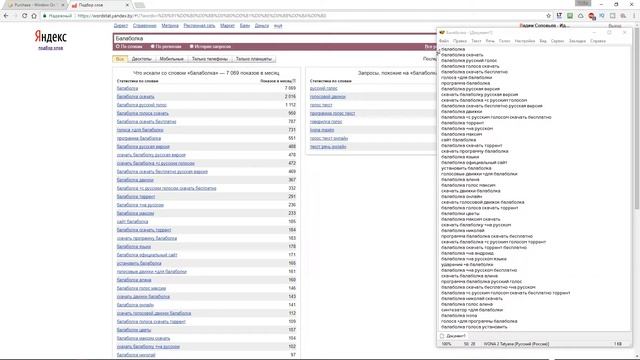This screenshot has width=640, height=360.
Task: Open the browser home page icon
Action: point(34,16)
